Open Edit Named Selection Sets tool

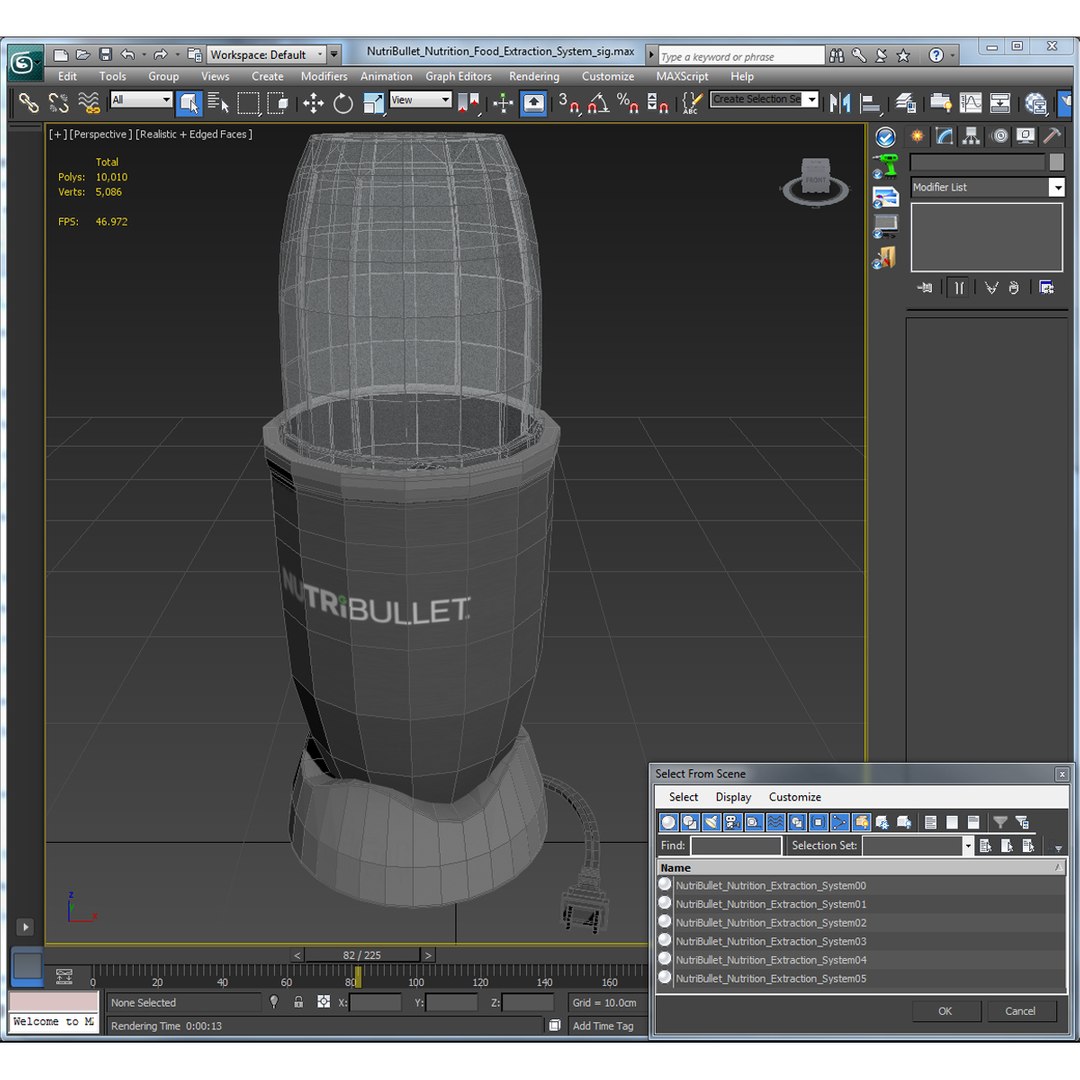coord(692,103)
